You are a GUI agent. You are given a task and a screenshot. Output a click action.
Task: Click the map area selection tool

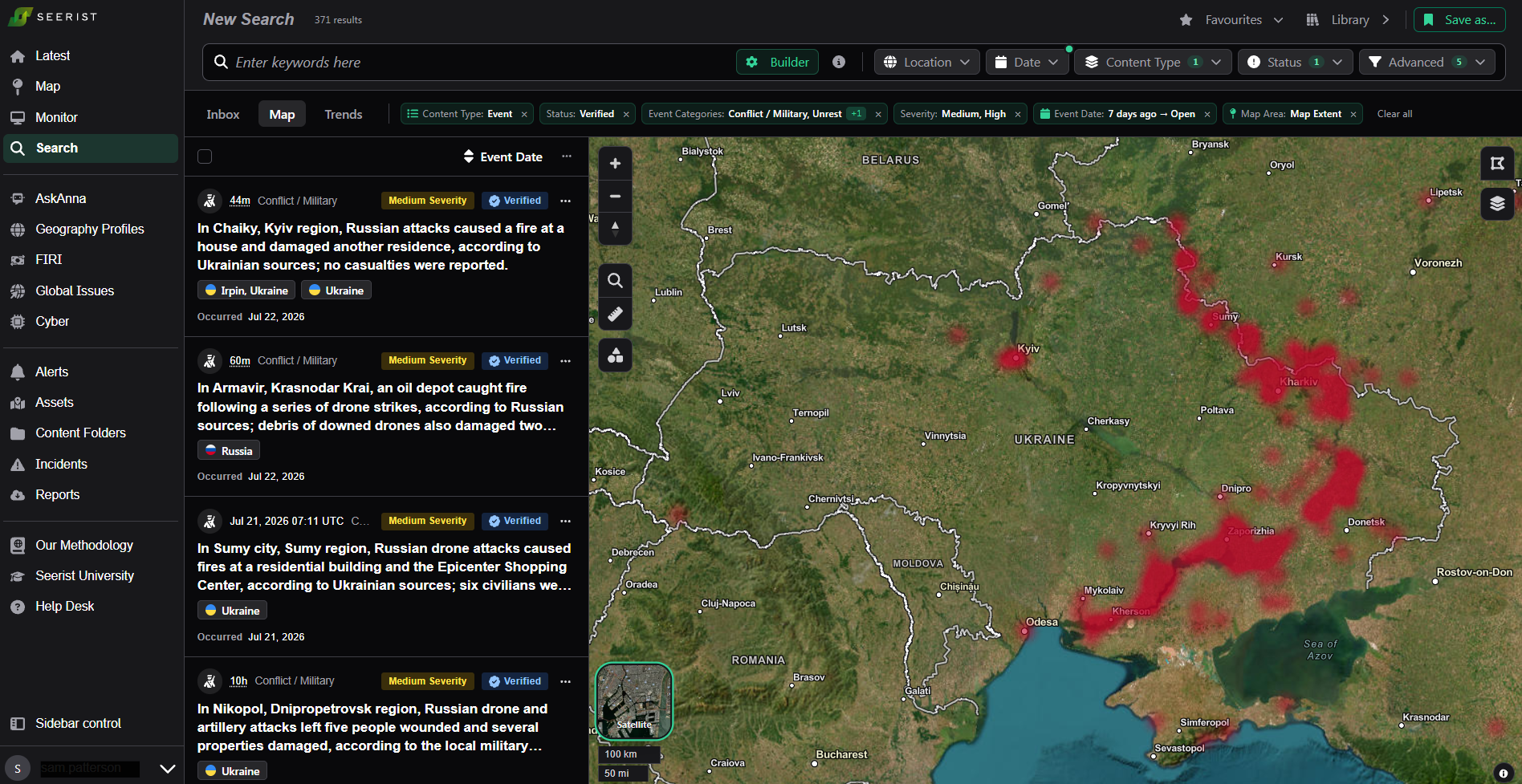[1497, 164]
